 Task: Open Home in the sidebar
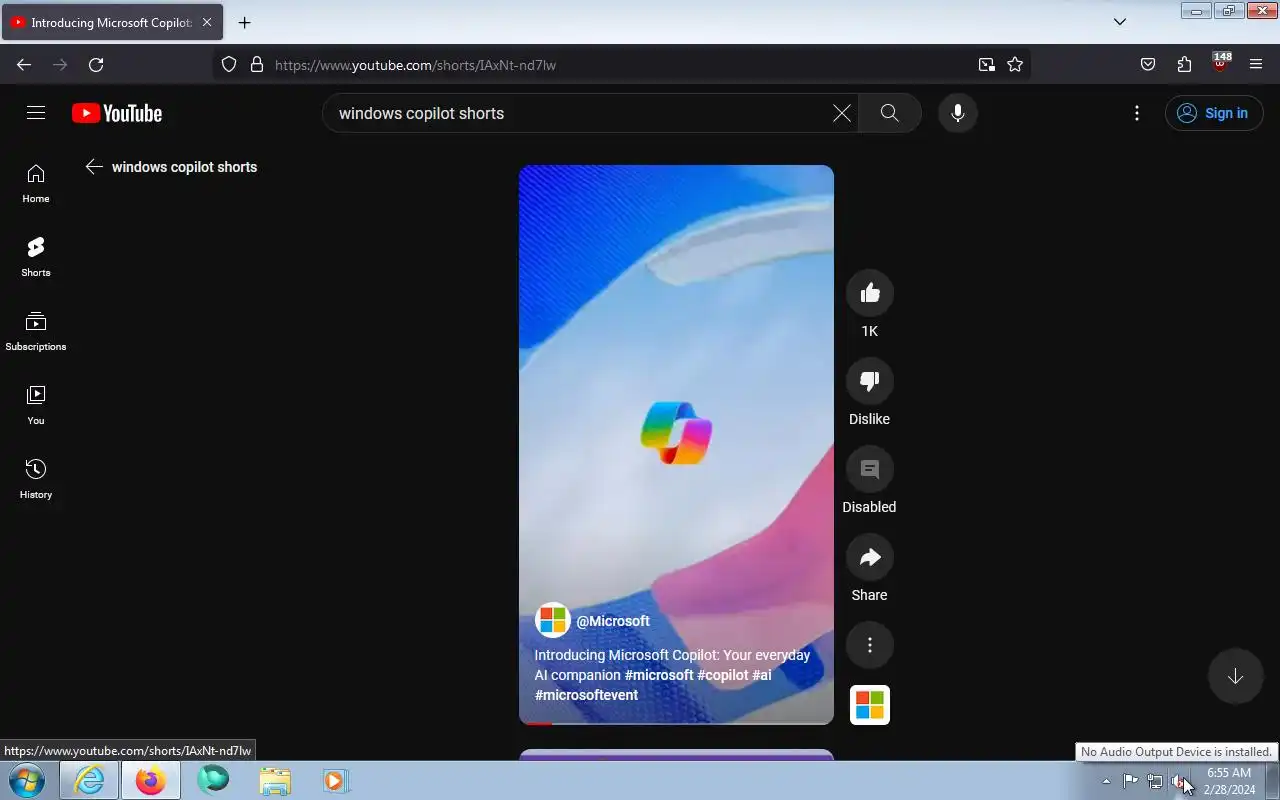pyautogui.click(x=36, y=183)
